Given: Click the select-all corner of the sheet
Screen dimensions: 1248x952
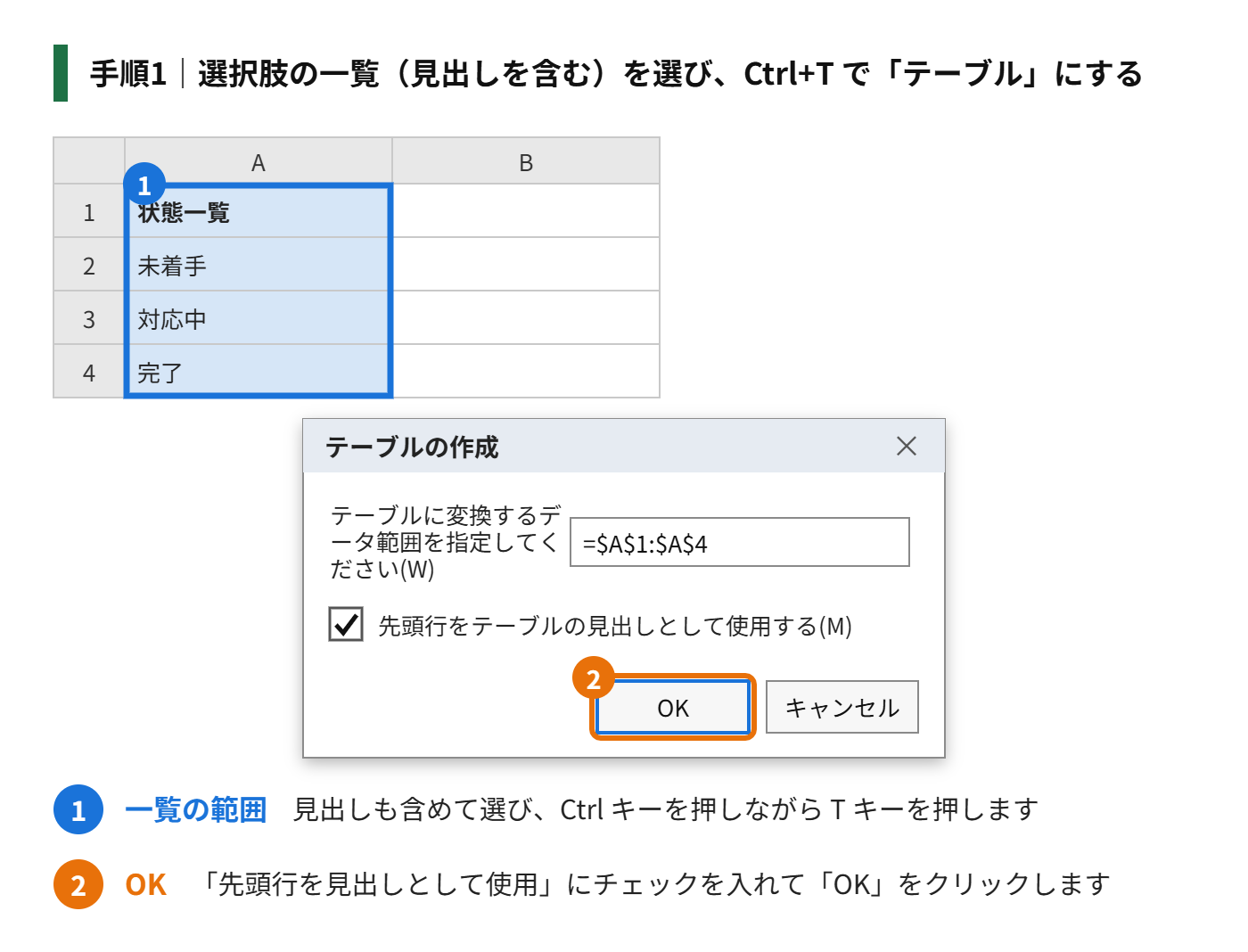Looking at the screenshot, I should point(89,161).
